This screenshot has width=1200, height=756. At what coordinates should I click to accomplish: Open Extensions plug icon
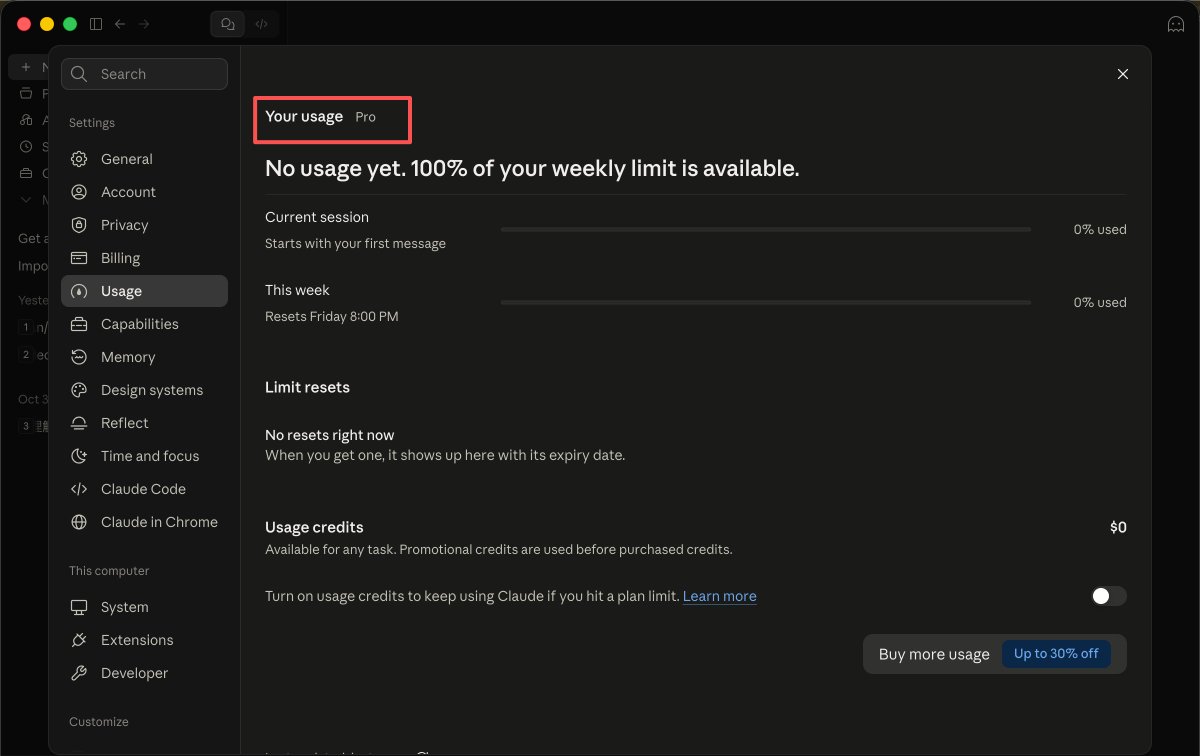tap(80, 640)
